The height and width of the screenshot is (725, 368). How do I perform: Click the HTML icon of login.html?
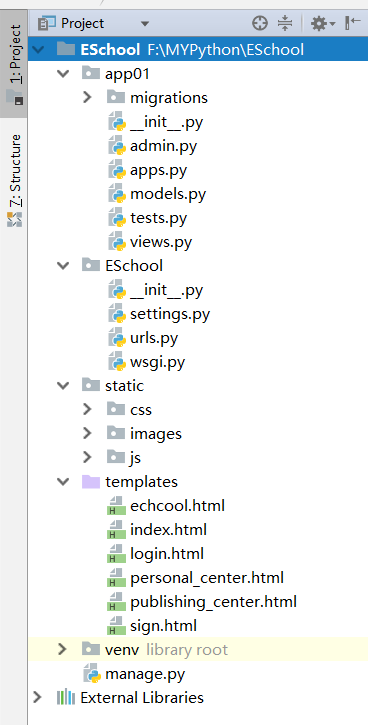tap(117, 553)
